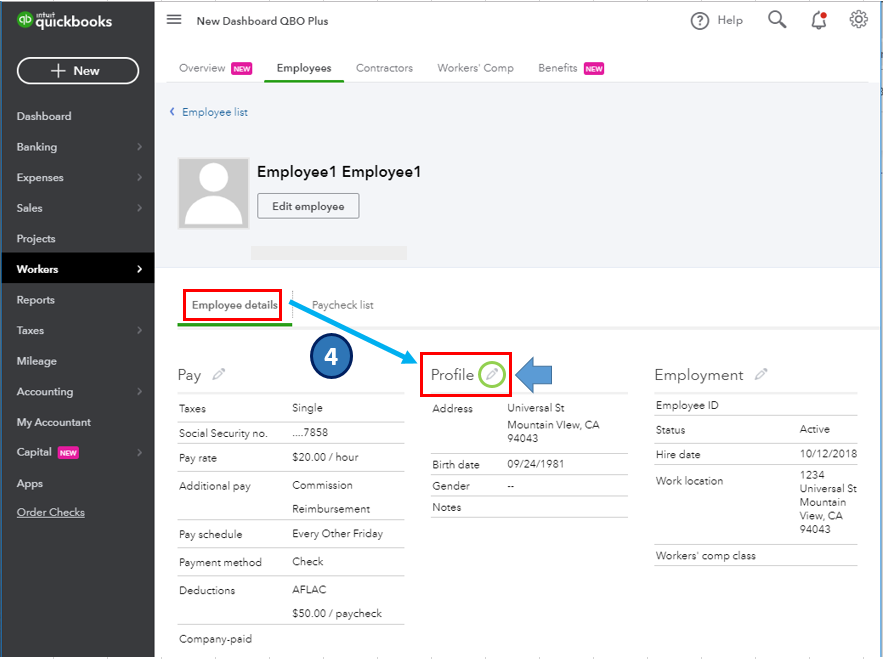Click the 'Workers' comp class' row
The width and height of the screenshot is (883, 659).
[x=756, y=555]
